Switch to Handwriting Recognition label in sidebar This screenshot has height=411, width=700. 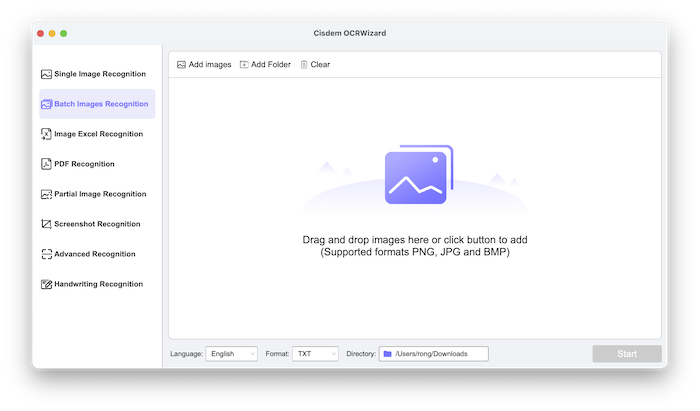99,284
